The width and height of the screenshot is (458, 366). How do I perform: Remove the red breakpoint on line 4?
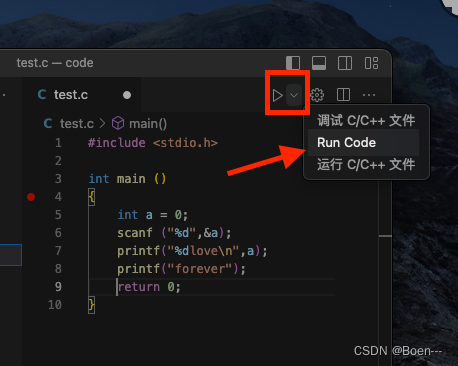31,197
